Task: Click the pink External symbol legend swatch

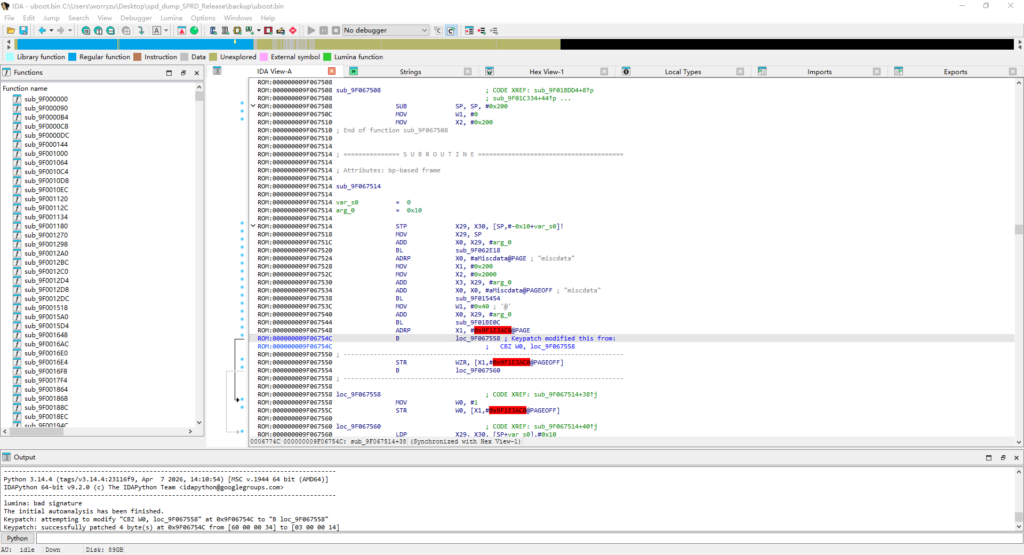Action: (264, 57)
